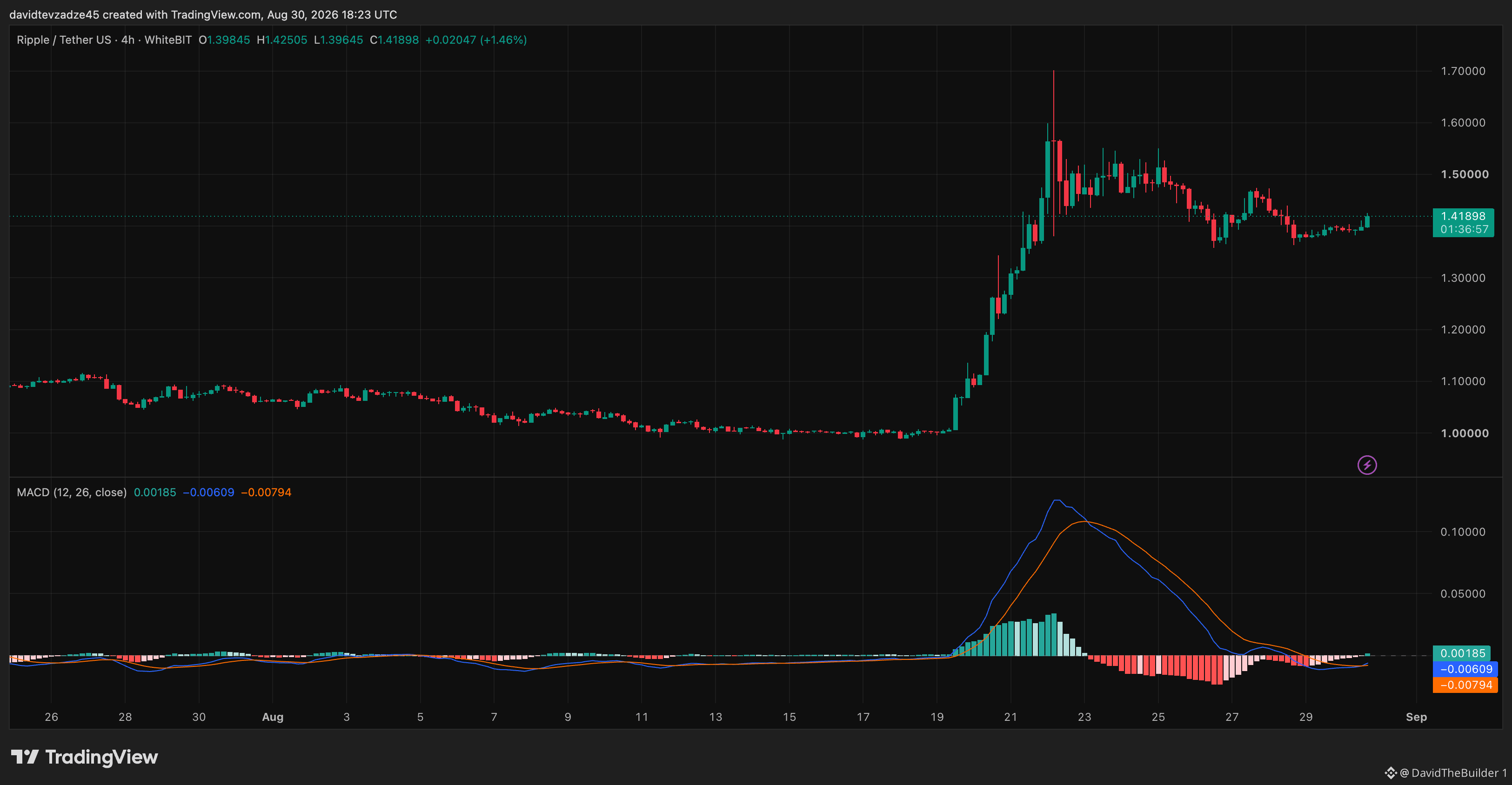Image resolution: width=1512 pixels, height=785 pixels.
Task: Click date 27 on the time axis
Action: point(1232,717)
